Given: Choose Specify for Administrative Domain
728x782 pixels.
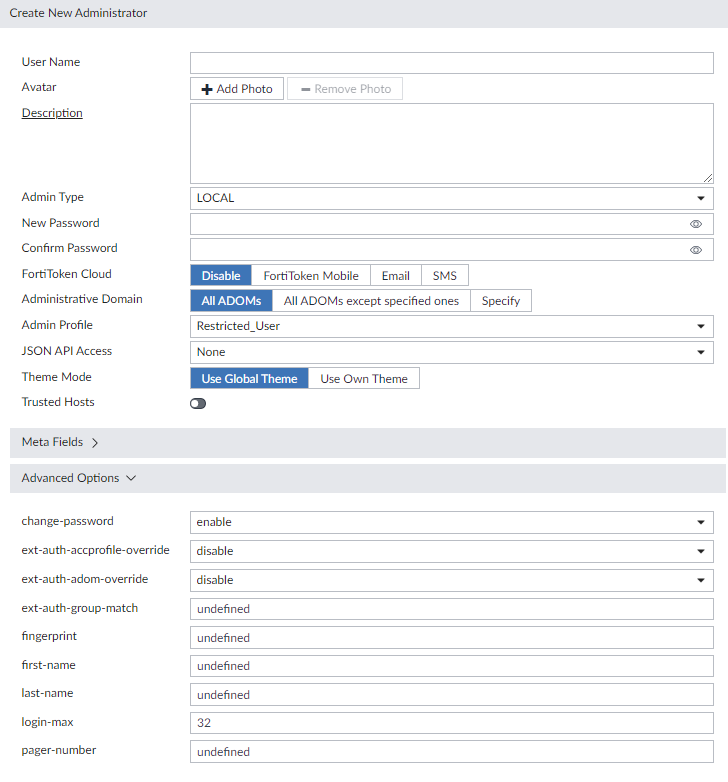Looking at the screenshot, I should (501, 301).
